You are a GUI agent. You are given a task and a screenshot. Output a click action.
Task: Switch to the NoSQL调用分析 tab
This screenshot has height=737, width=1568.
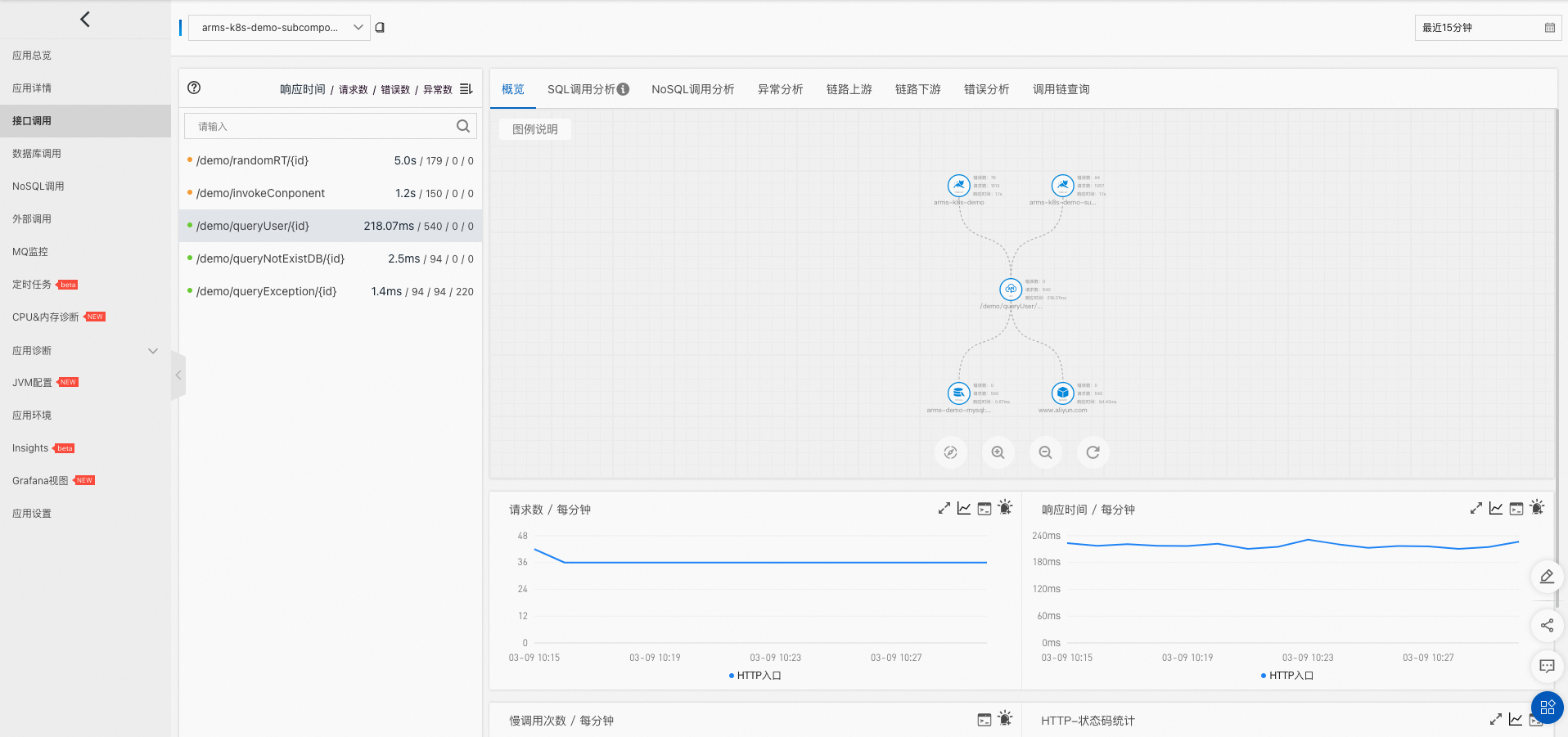coord(693,89)
